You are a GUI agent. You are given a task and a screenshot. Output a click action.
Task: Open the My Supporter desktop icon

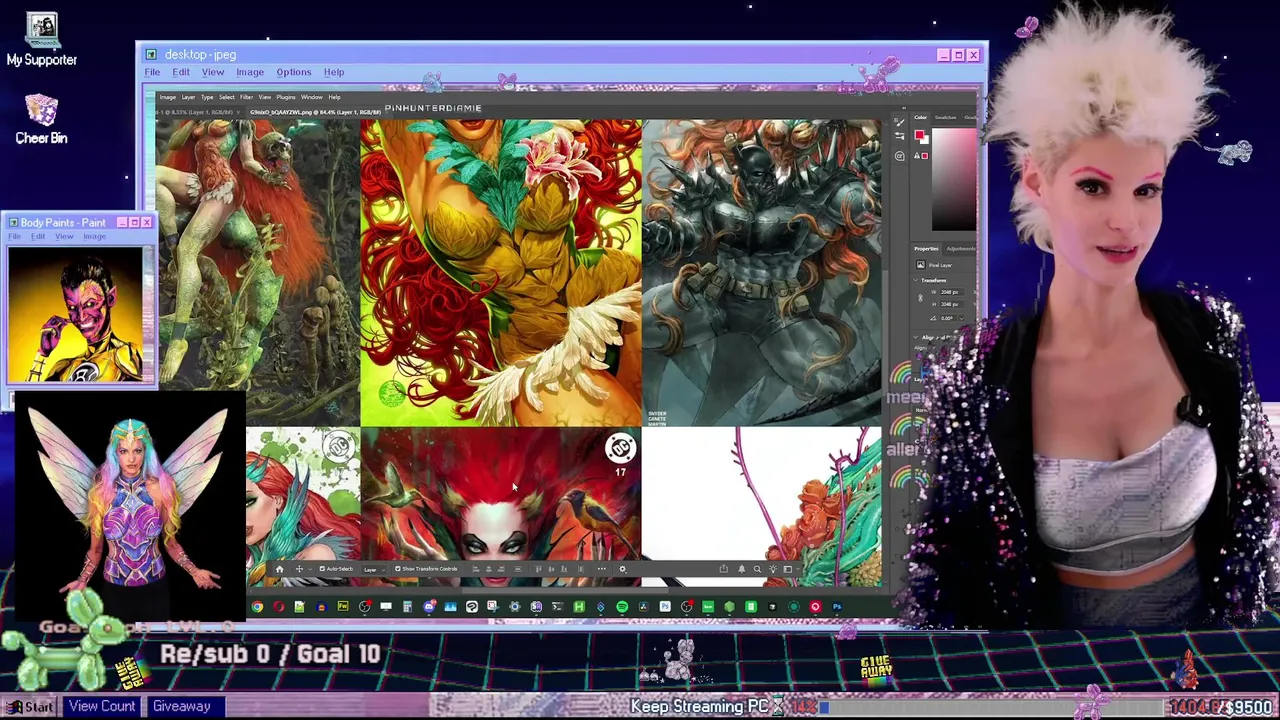point(41,40)
